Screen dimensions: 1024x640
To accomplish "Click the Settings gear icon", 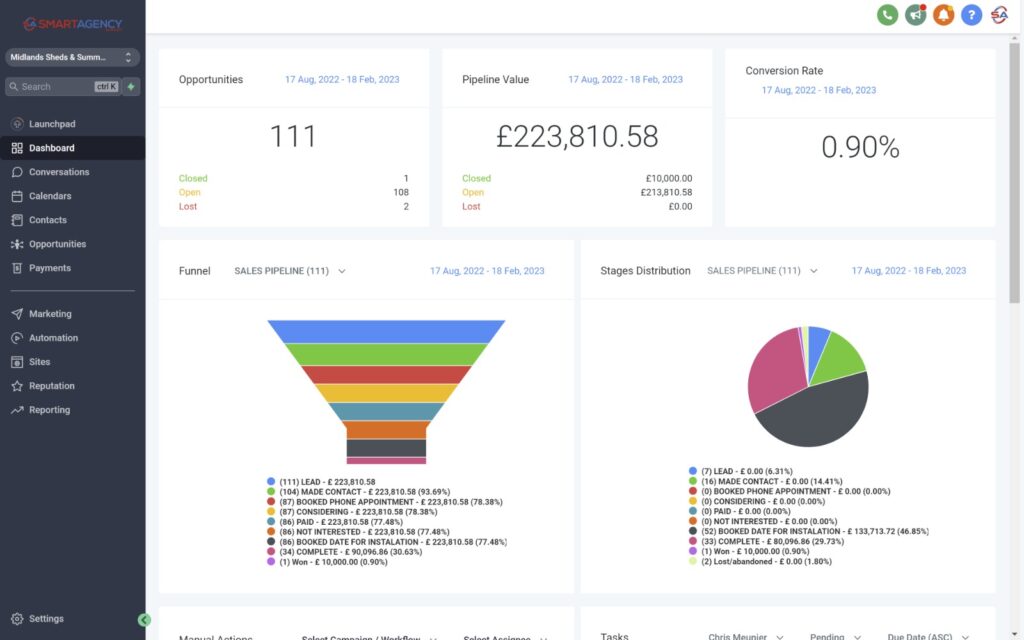I will click(x=17, y=618).
